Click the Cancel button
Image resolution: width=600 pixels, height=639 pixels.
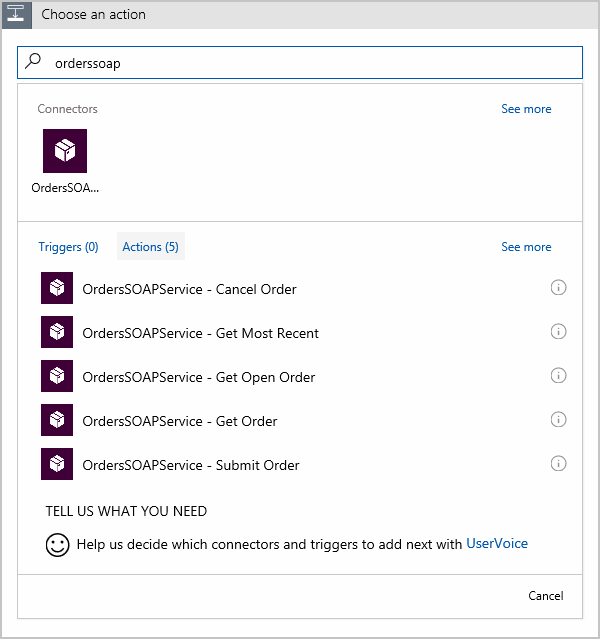[x=546, y=596]
